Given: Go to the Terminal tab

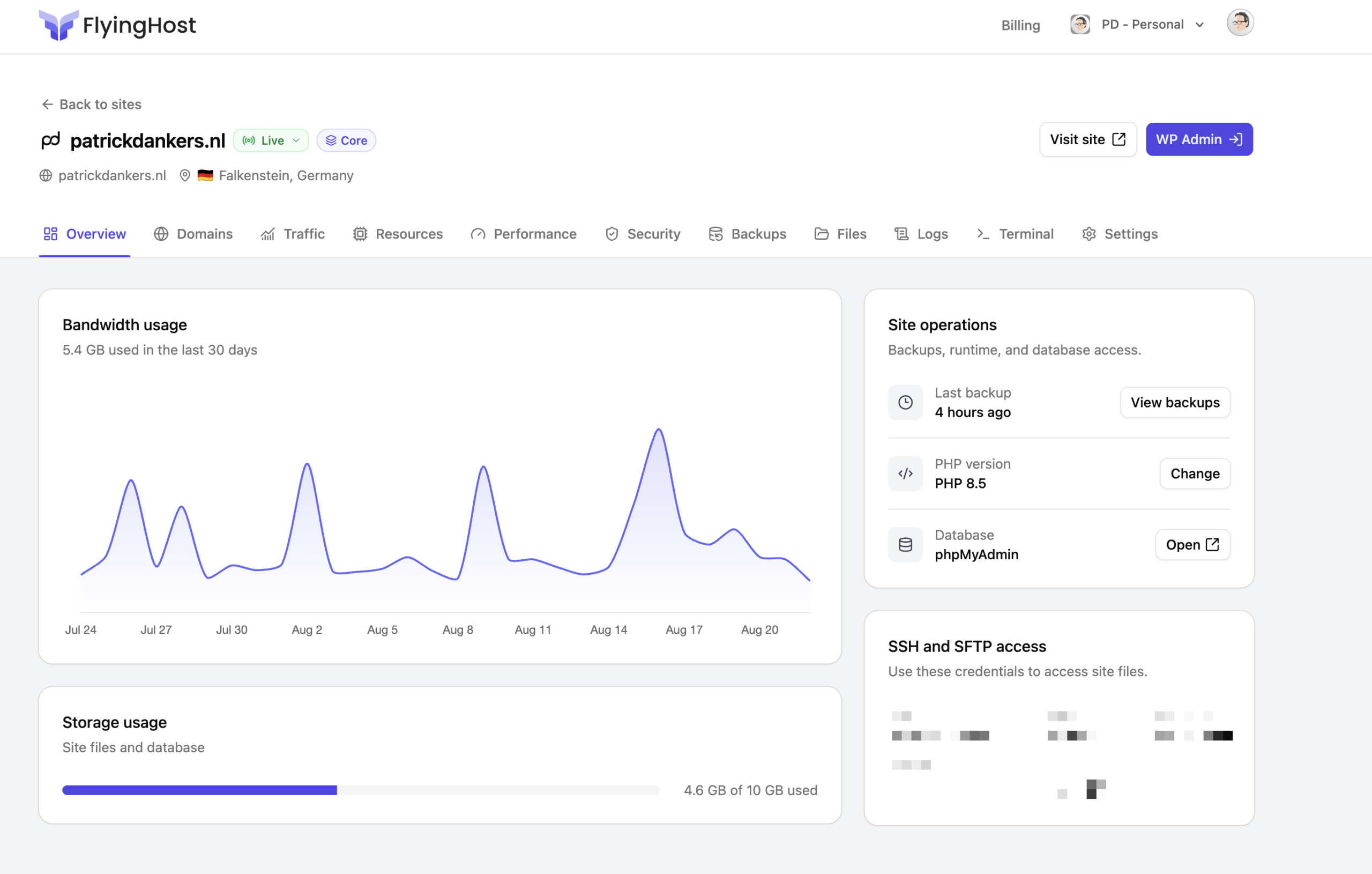Looking at the screenshot, I should [x=1015, y=234].
